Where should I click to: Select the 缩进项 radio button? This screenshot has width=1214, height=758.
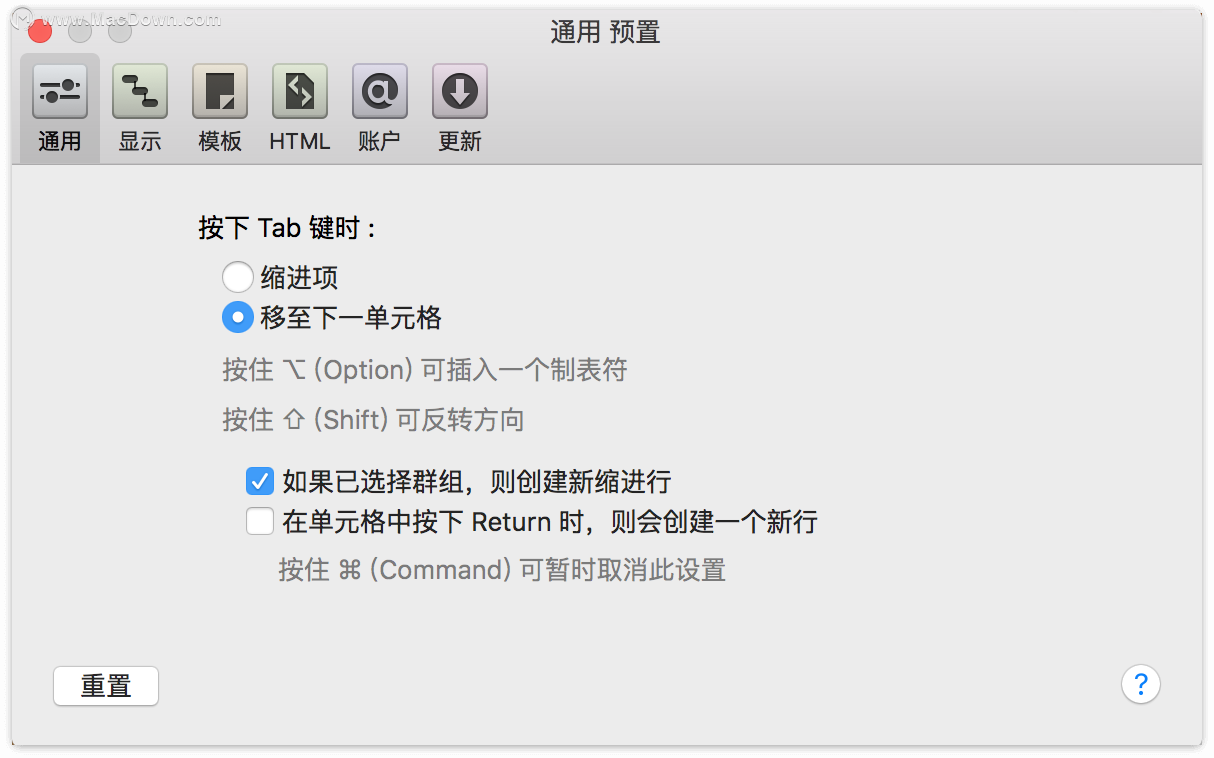[x=238, y=277]
